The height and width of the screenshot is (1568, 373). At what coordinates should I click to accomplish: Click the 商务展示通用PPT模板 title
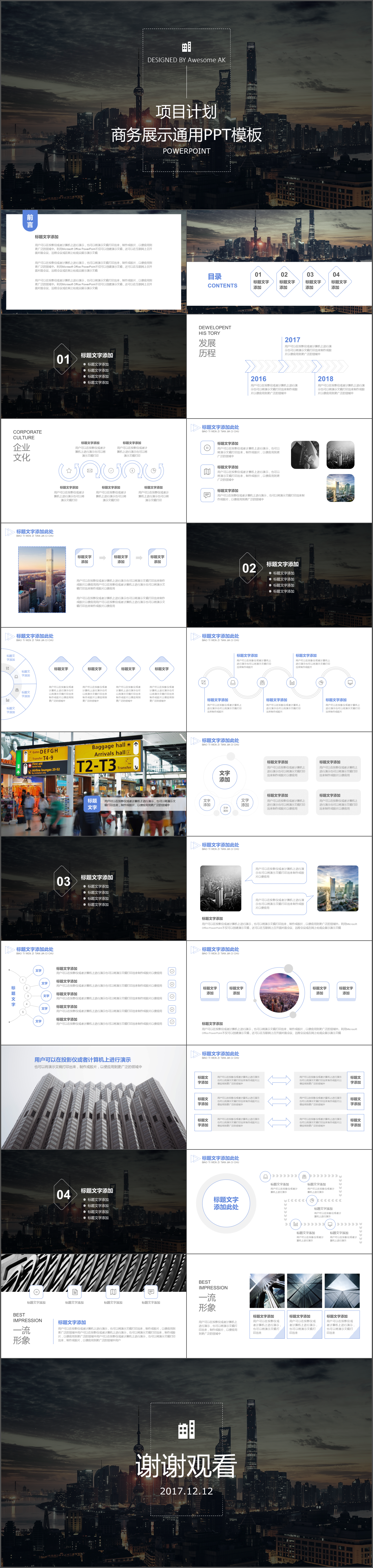(186, 134)
